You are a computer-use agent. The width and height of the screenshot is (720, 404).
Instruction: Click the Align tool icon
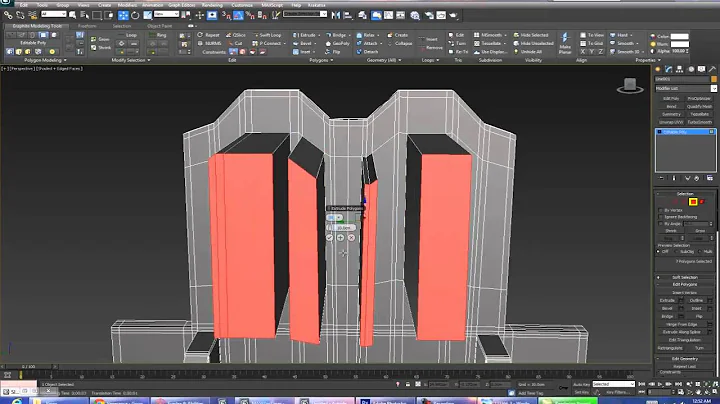pos(348,15)
